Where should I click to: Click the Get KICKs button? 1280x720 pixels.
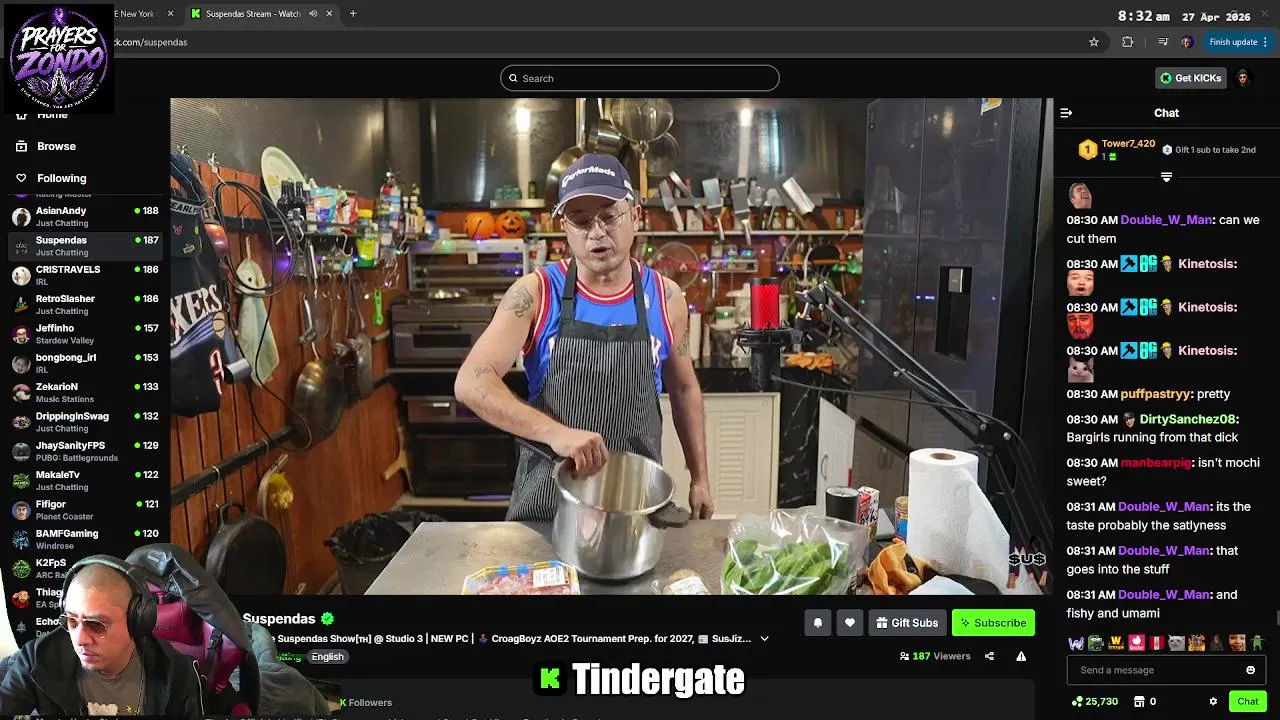tap(1190, 78)
